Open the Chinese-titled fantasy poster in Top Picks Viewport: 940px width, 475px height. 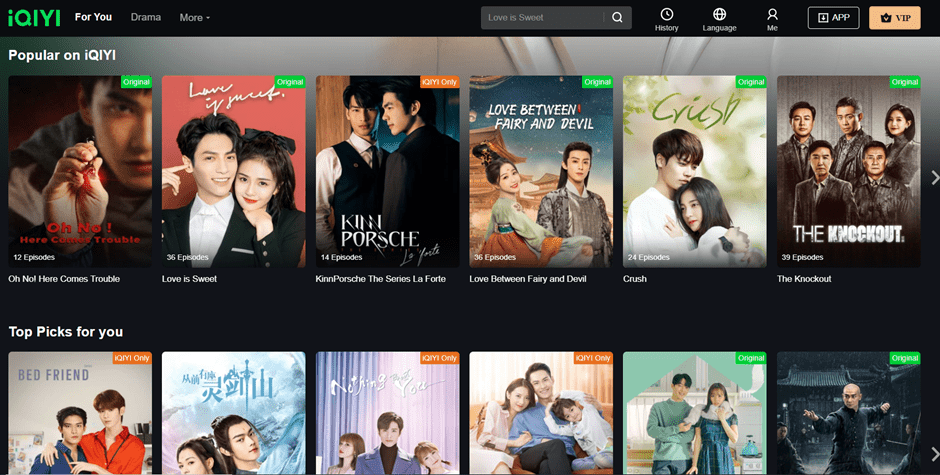pyautogui.click(x=234, y=413)
